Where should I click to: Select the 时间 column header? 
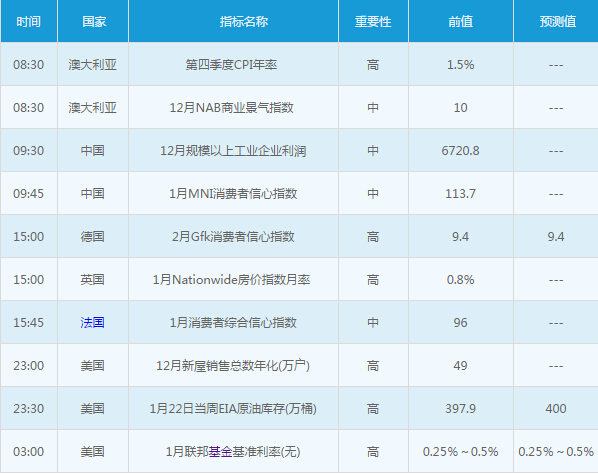(29, 21)
